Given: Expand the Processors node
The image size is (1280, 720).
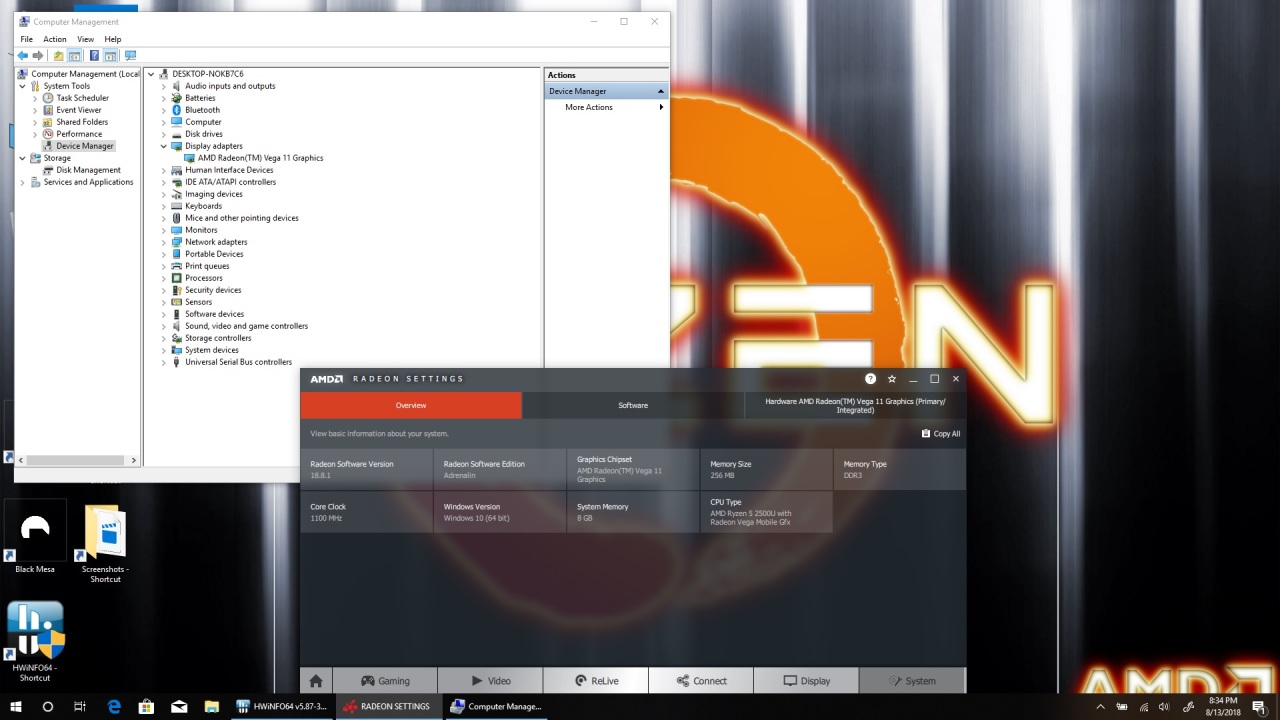Looking at the screenshot, I should (164, 278).
